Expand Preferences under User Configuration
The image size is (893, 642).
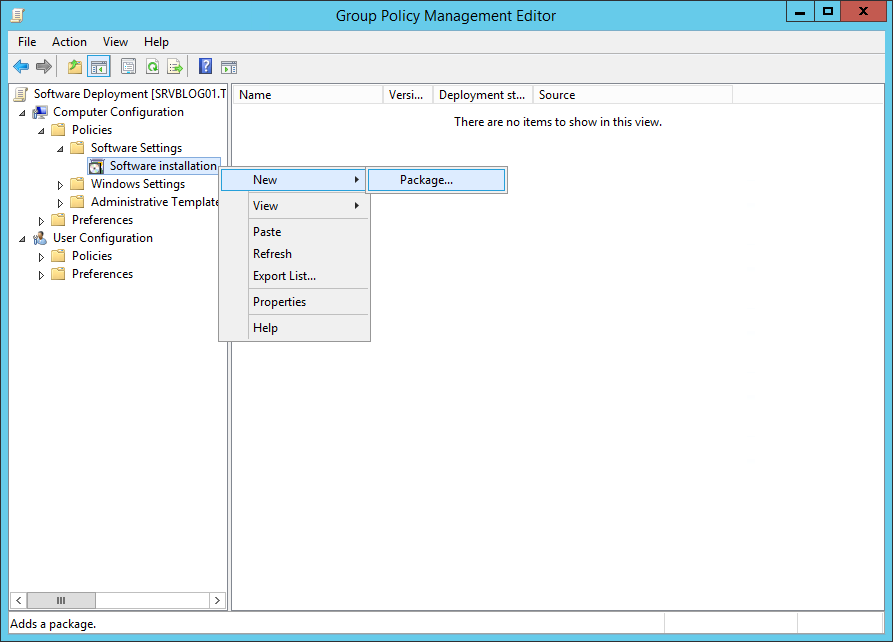[40, 273]
